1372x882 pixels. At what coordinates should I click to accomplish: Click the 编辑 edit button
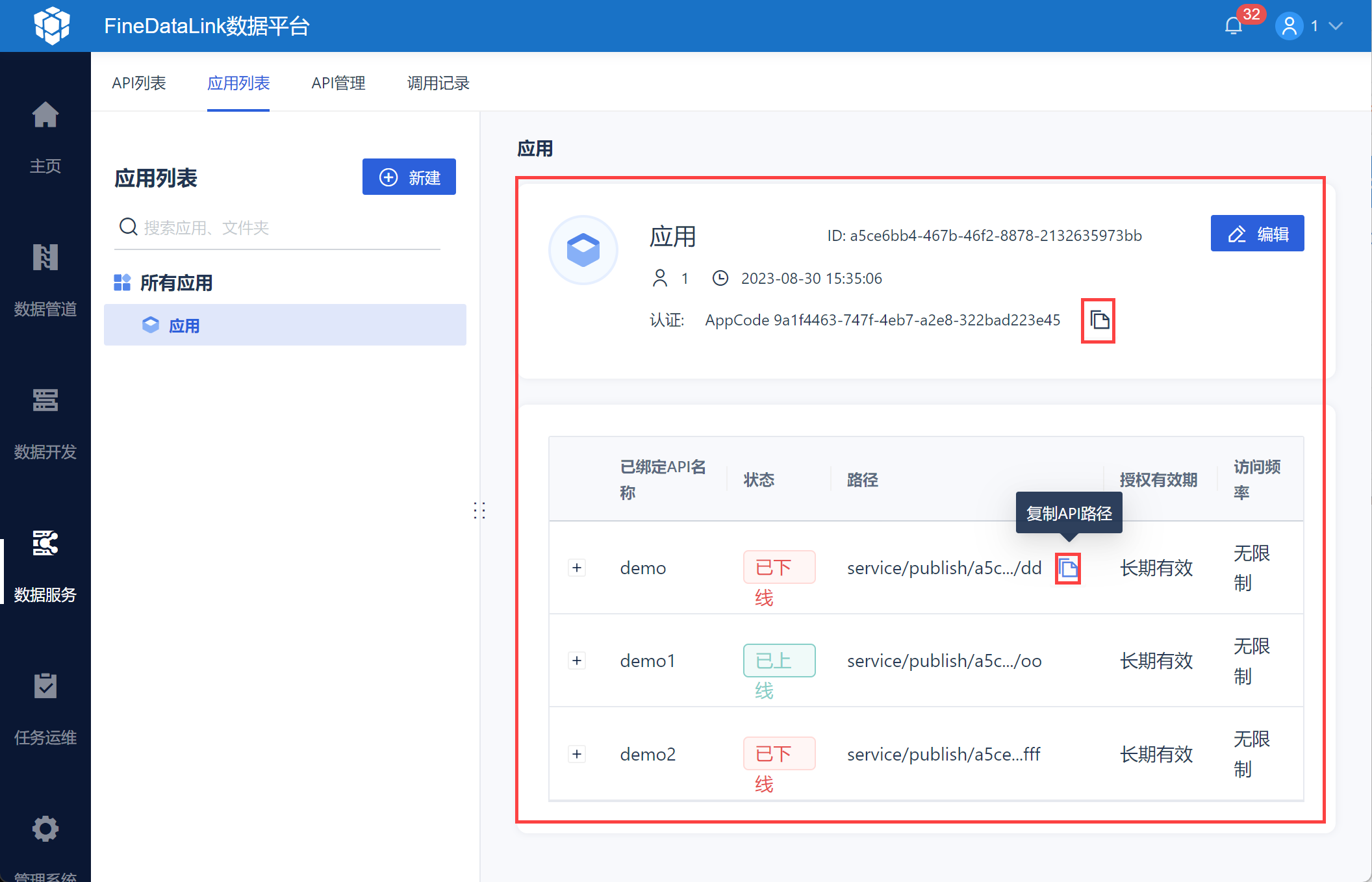(1257, 233)
